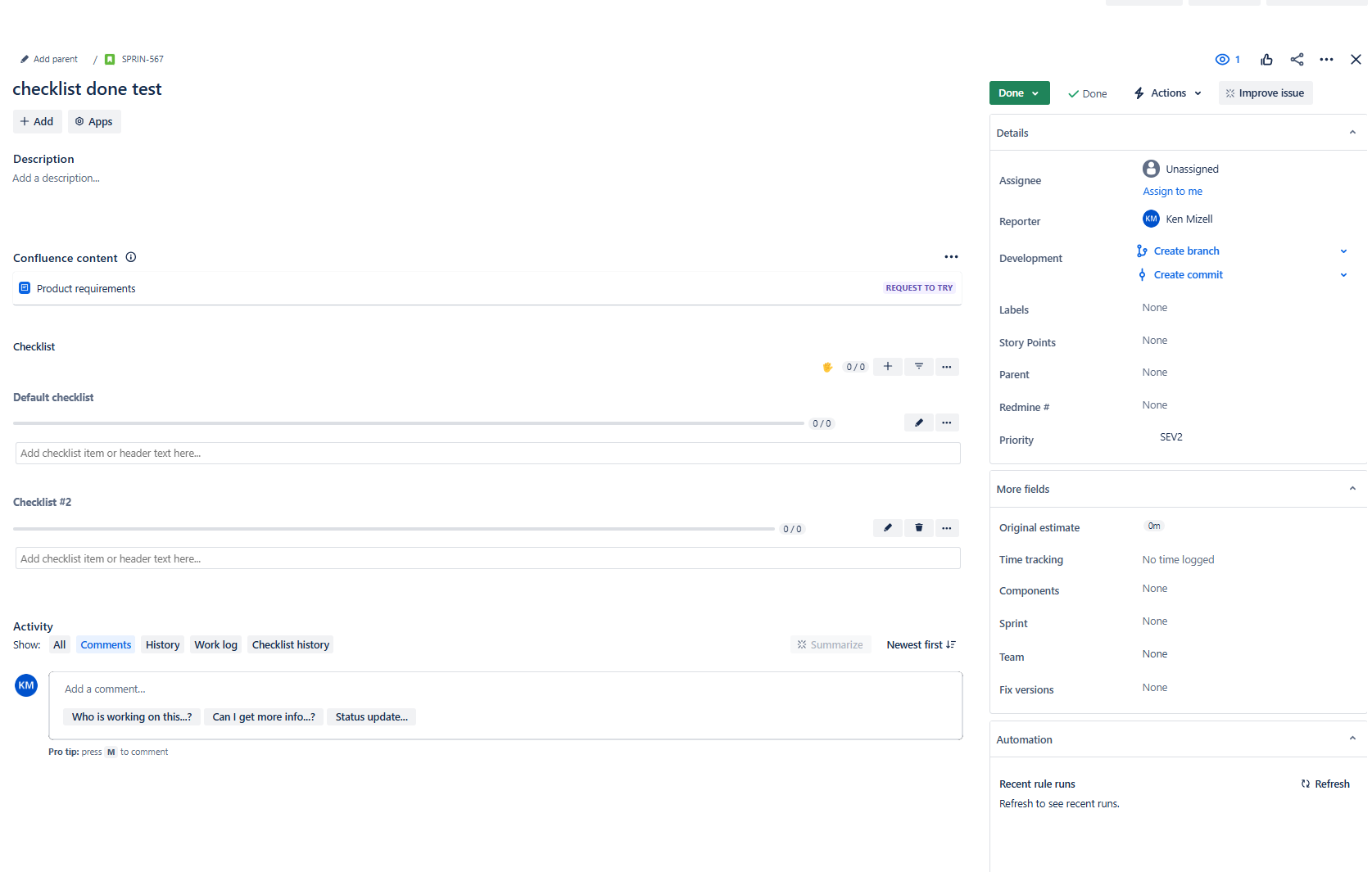
Task: Edit the Default checklist with the pencil icon
Action: (x=918, y=422)
